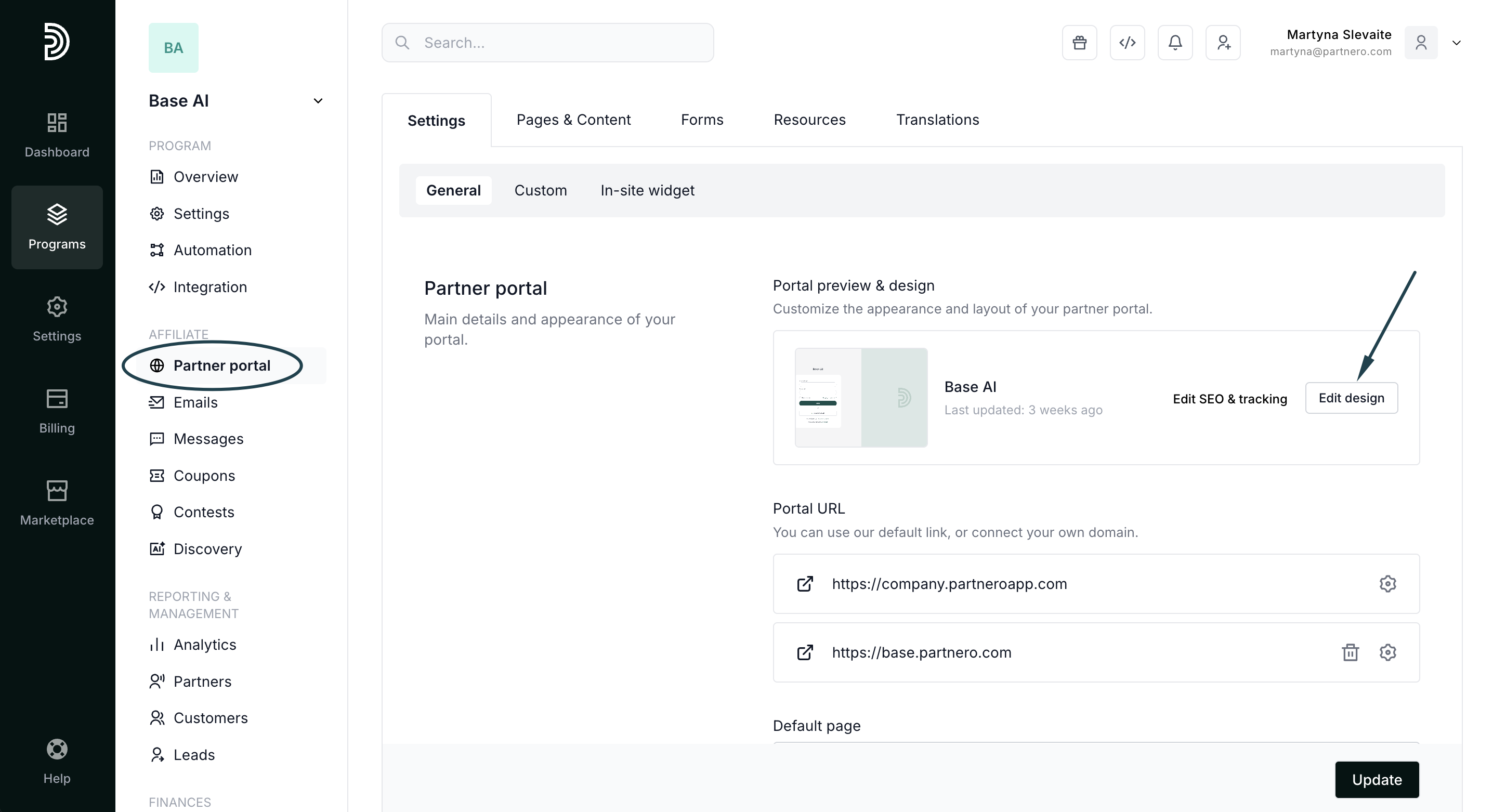Image resolution: width=1493 pixels, height=812 pixels.
Task: Open notifications bell icon
Action: 1175,42
